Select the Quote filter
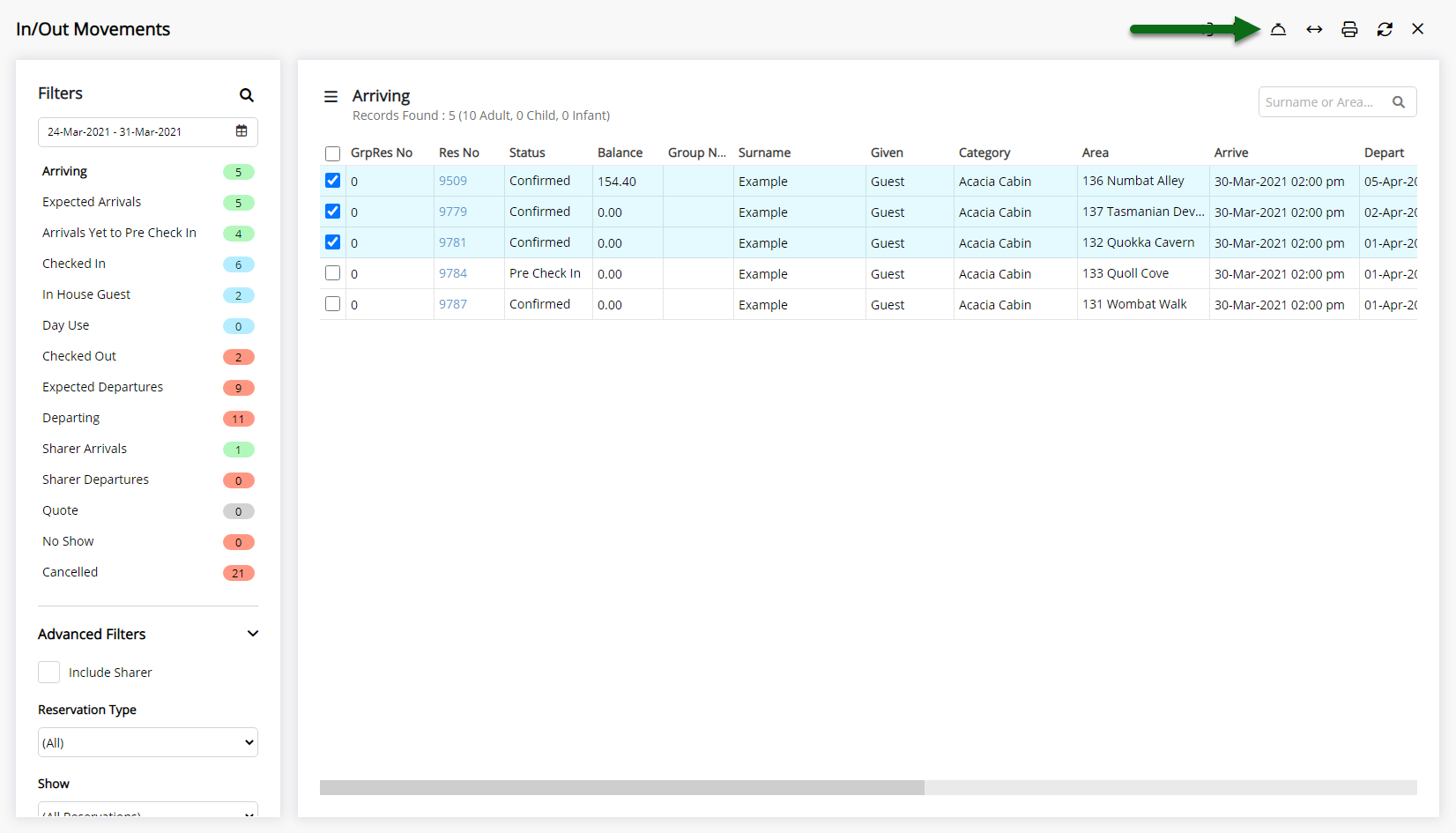 pyautogui.click(x=60, y=510)
